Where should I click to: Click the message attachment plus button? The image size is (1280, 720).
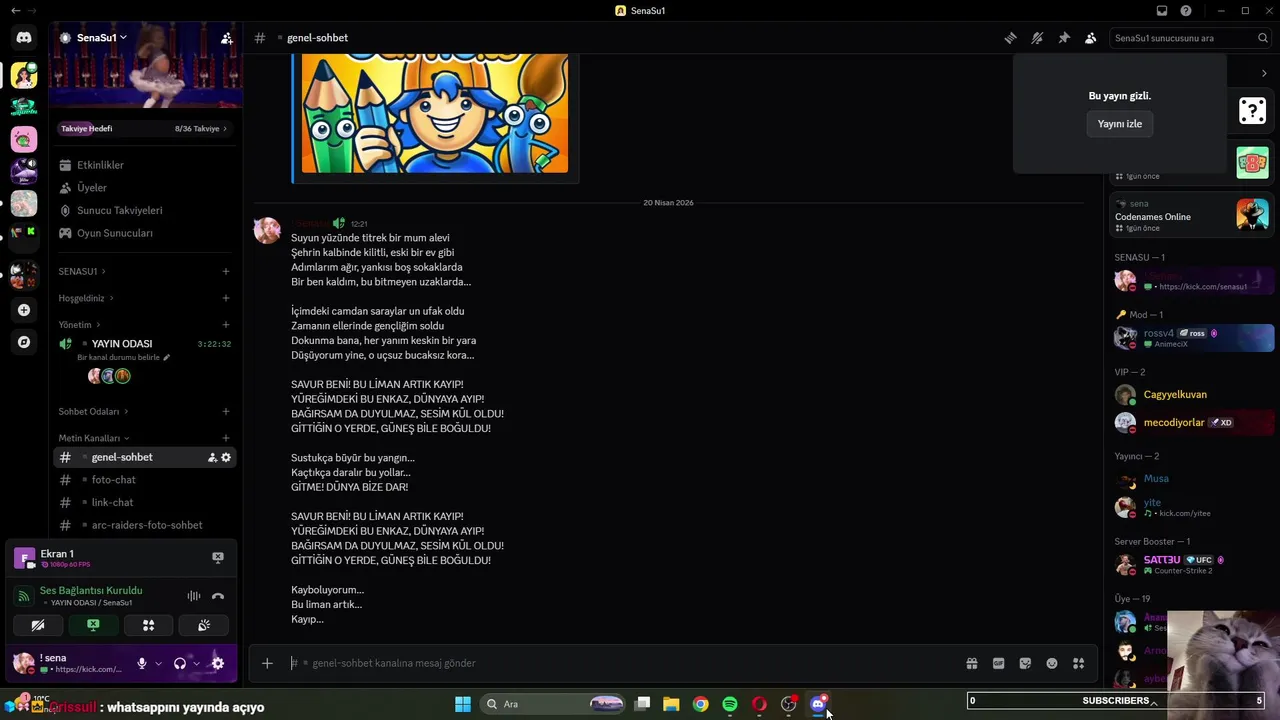[267, 663]
